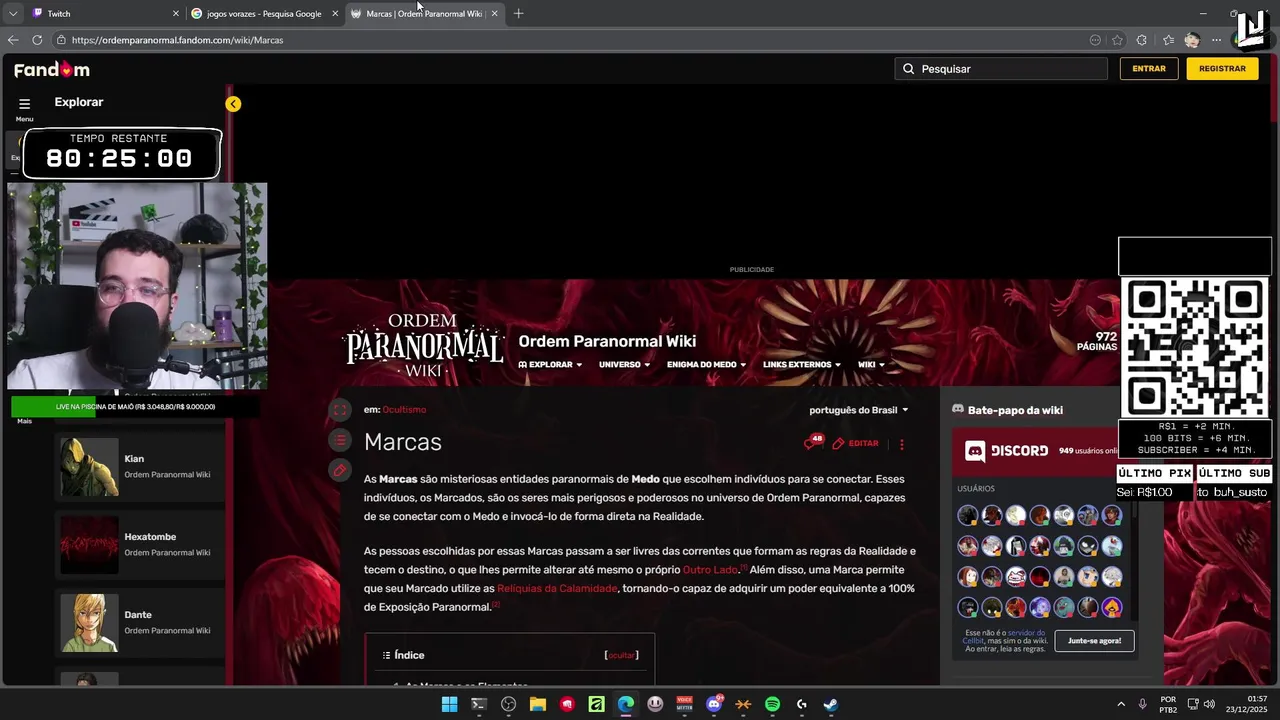Screen dimensions: 1280x720
Task: Open the Kian article thumbnail
Action: (x=89, y=467)
